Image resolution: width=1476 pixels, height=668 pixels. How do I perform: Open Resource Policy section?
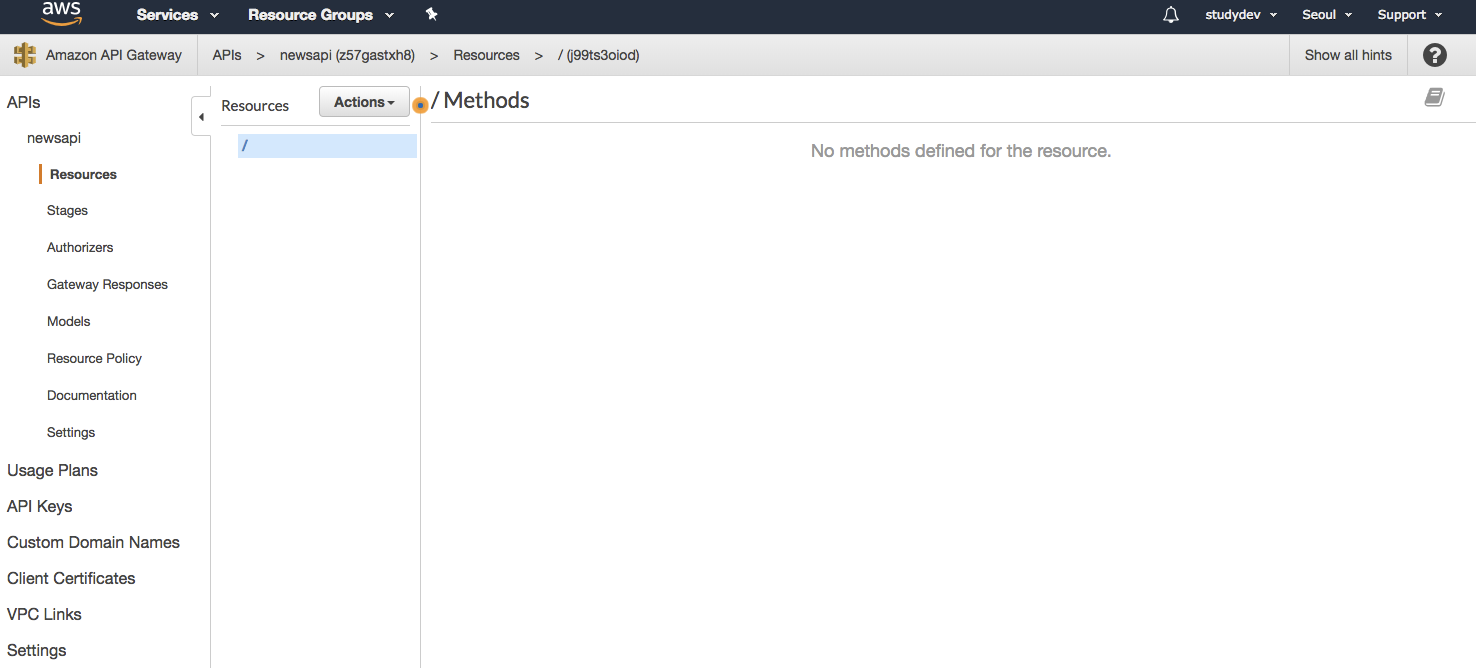pos(94,359)
